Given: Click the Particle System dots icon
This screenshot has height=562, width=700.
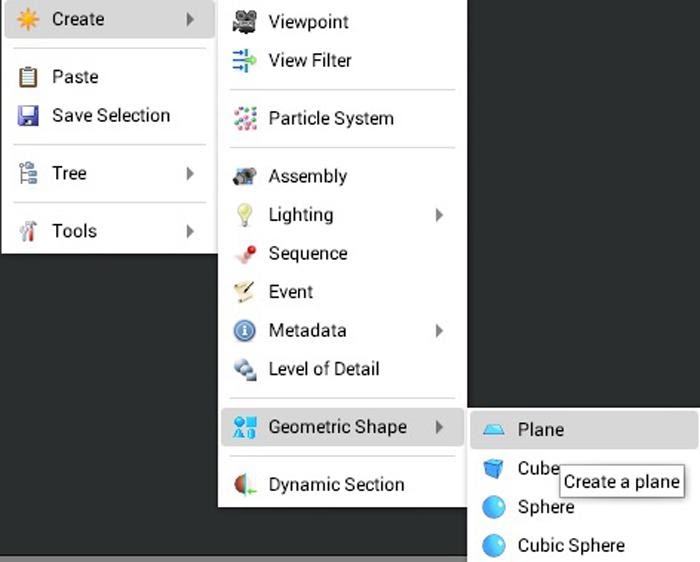Looking at the screenshot, I should [245, 118].
